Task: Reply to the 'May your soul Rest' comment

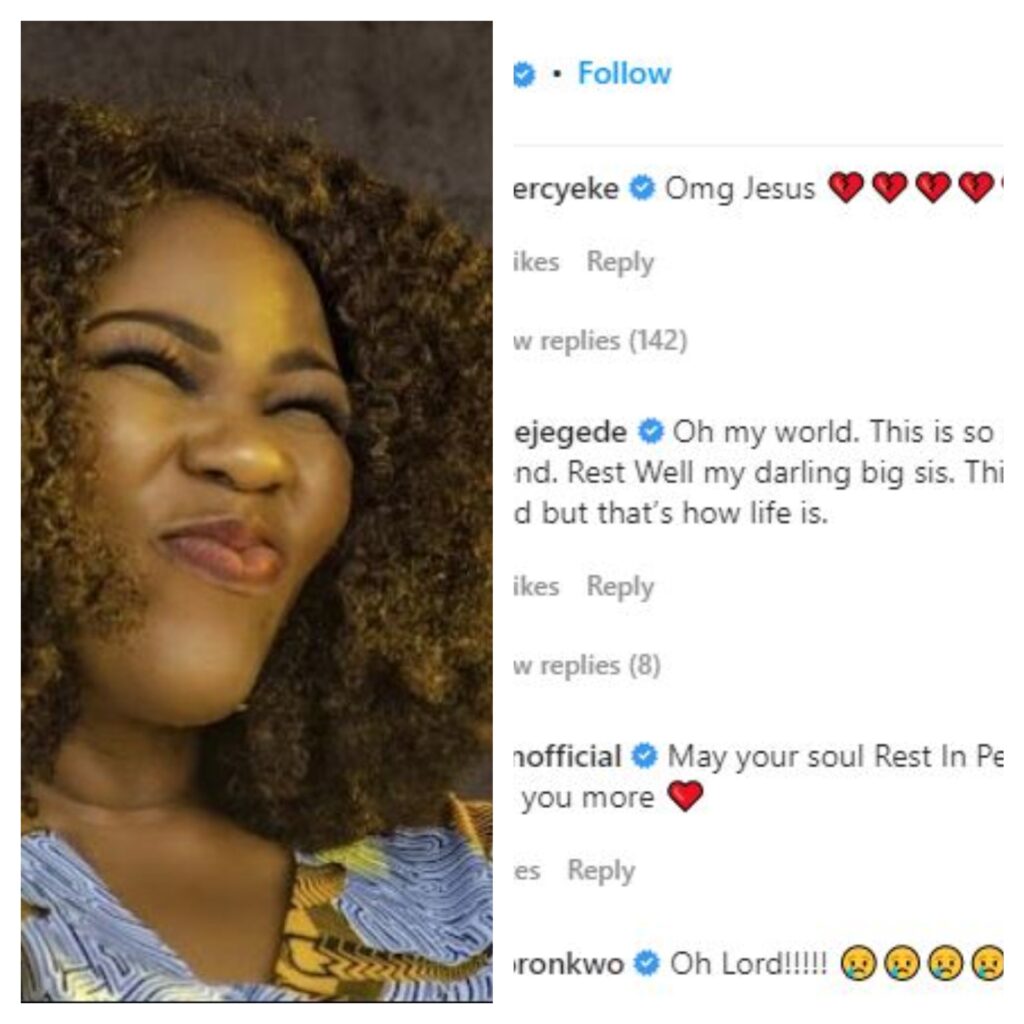Action: [x=601, y=871]
